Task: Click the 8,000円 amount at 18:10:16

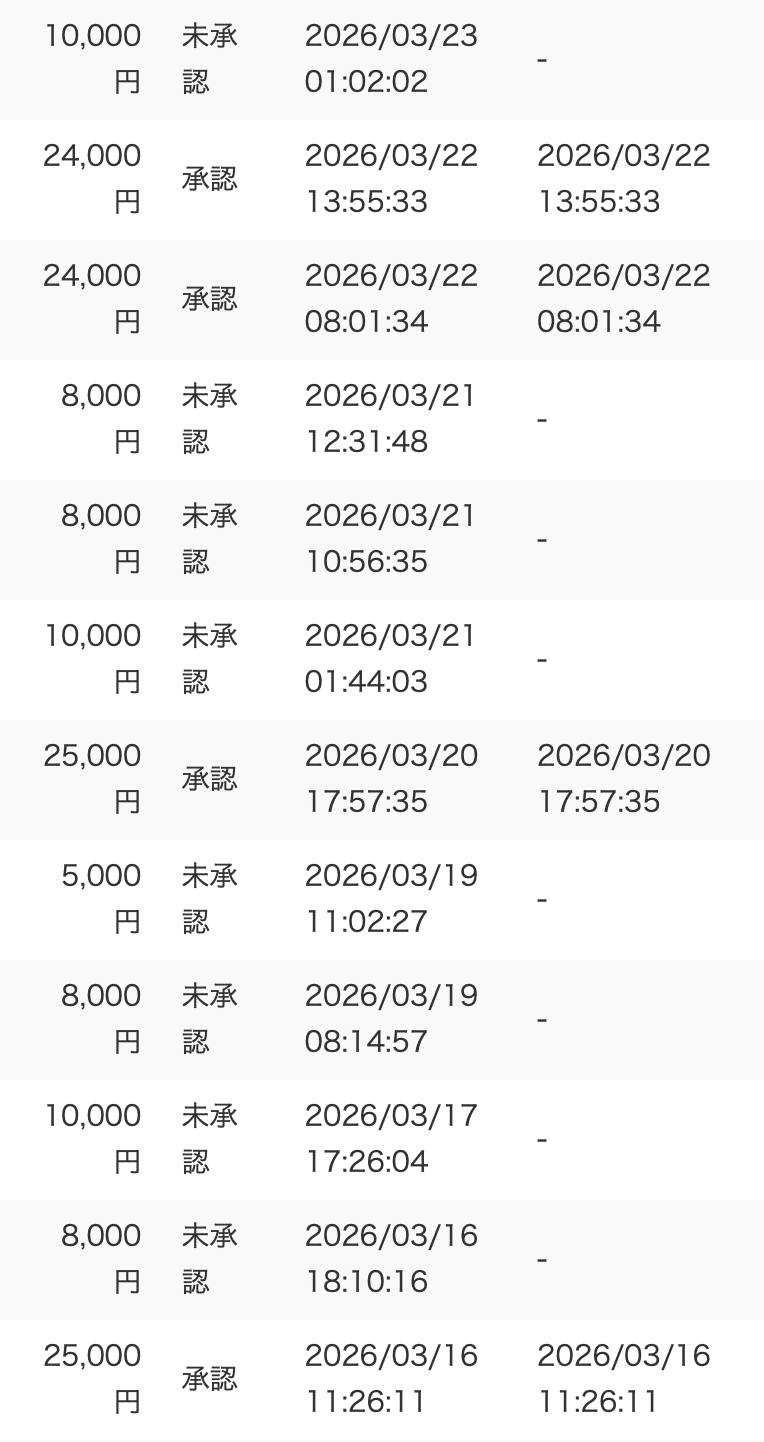Action: click(101, 1259)
